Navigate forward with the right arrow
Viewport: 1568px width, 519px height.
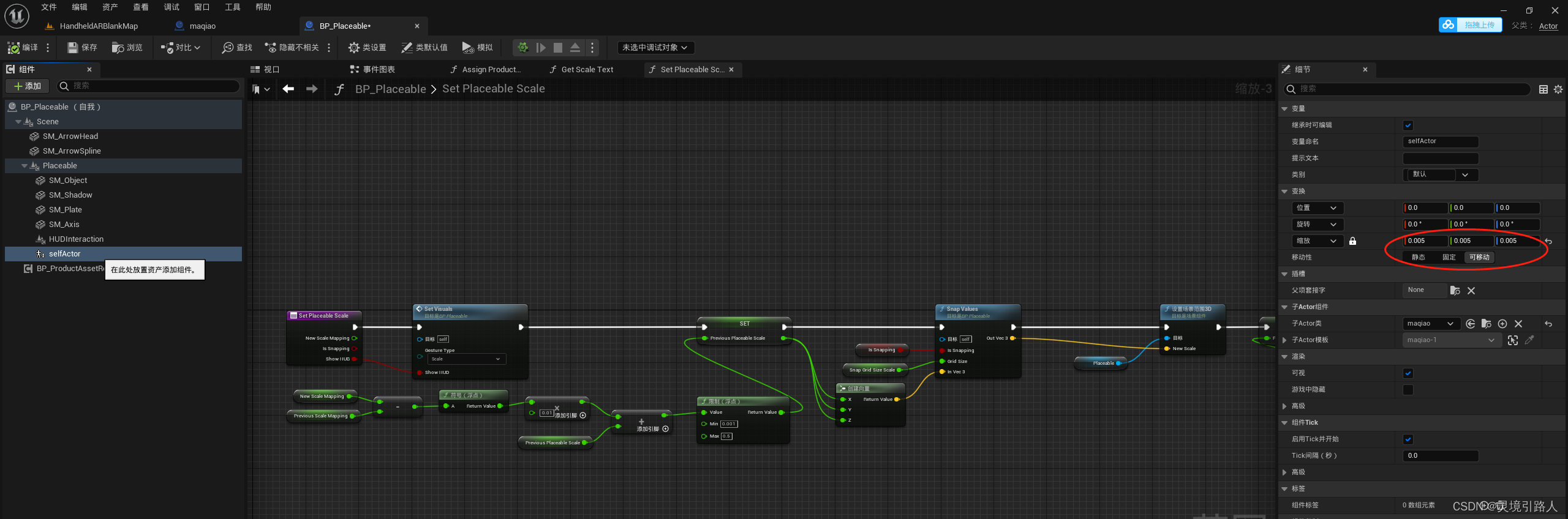click(312, 89)
